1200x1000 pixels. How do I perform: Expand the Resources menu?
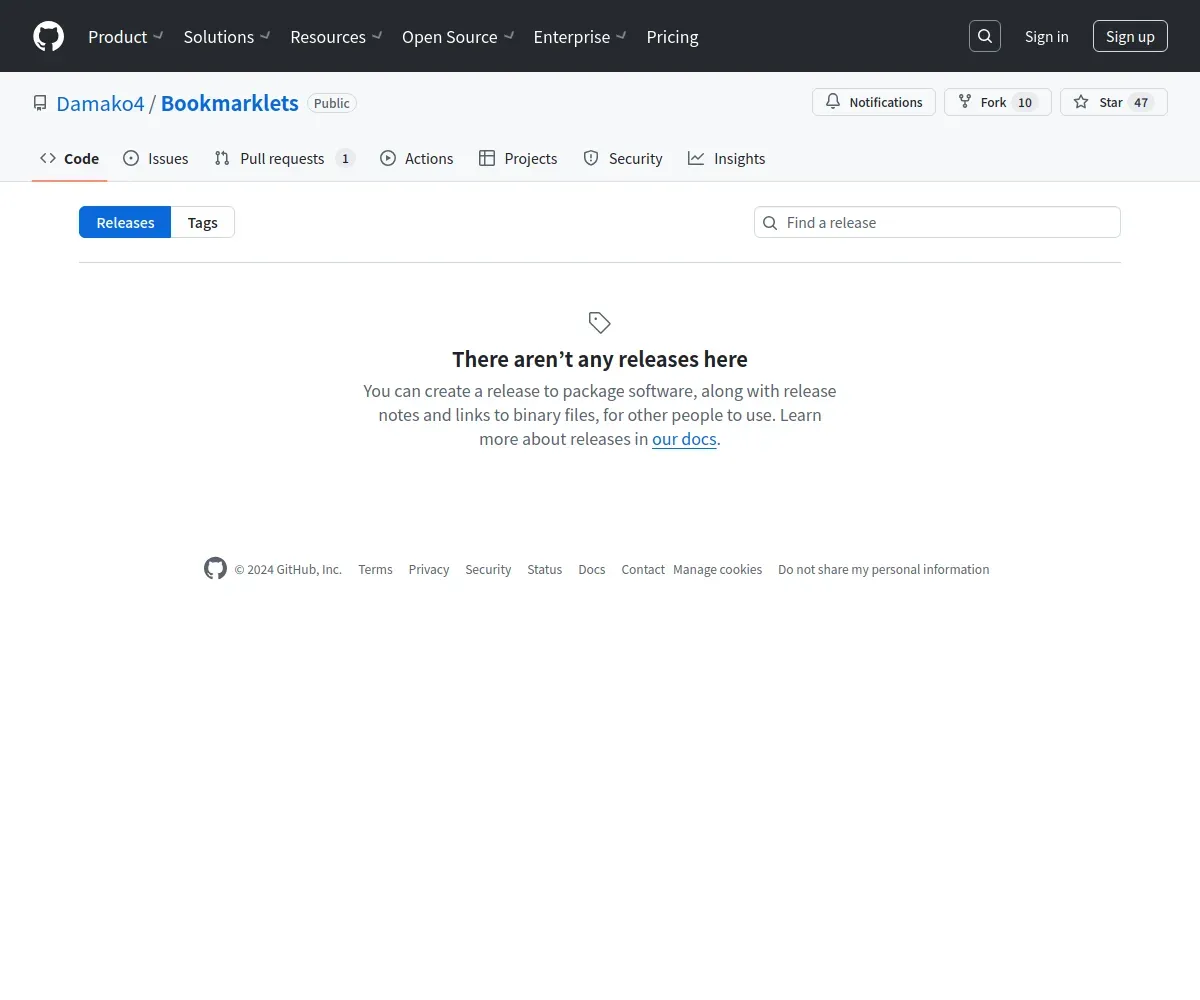(336, 37)
